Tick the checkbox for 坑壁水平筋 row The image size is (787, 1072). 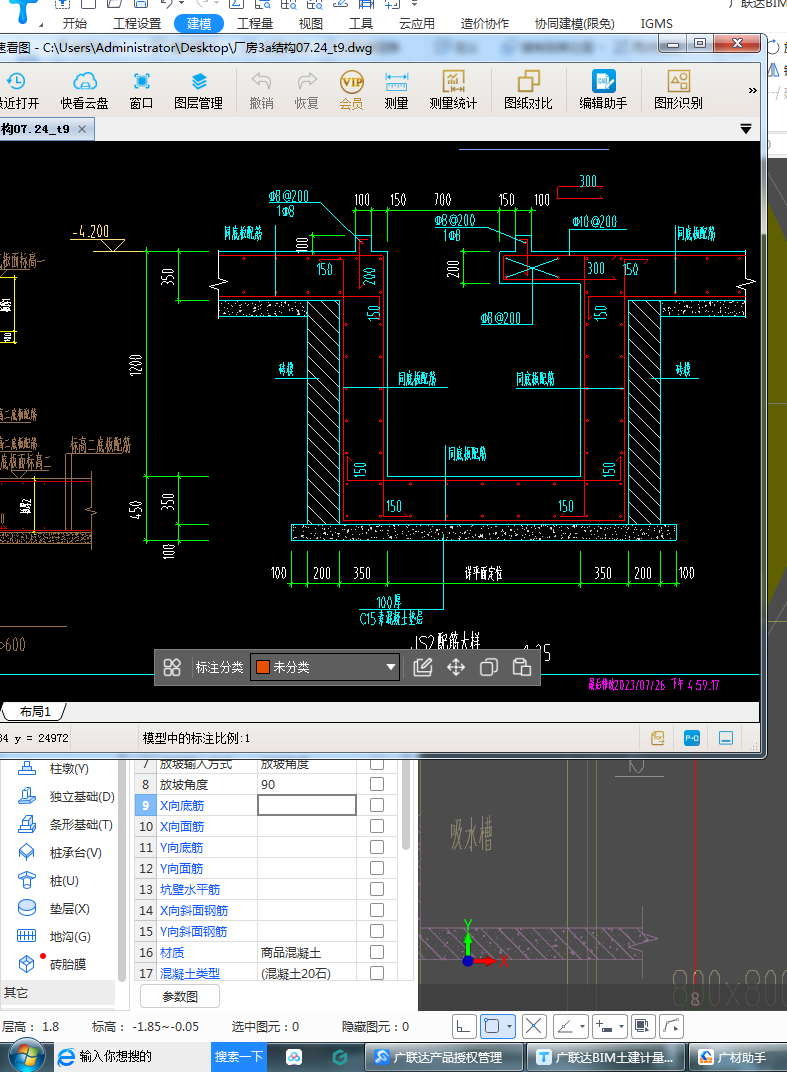tap(377, 889)
